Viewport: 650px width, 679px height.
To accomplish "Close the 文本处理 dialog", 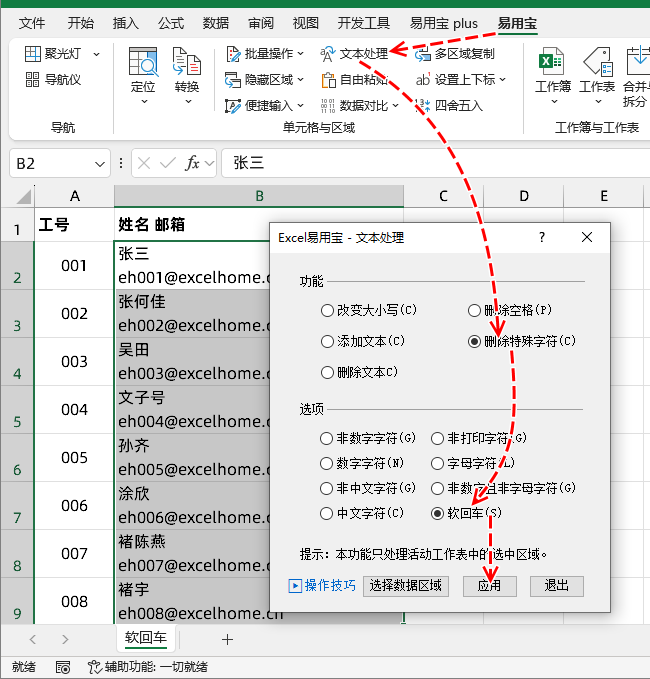I will [587, 237].
